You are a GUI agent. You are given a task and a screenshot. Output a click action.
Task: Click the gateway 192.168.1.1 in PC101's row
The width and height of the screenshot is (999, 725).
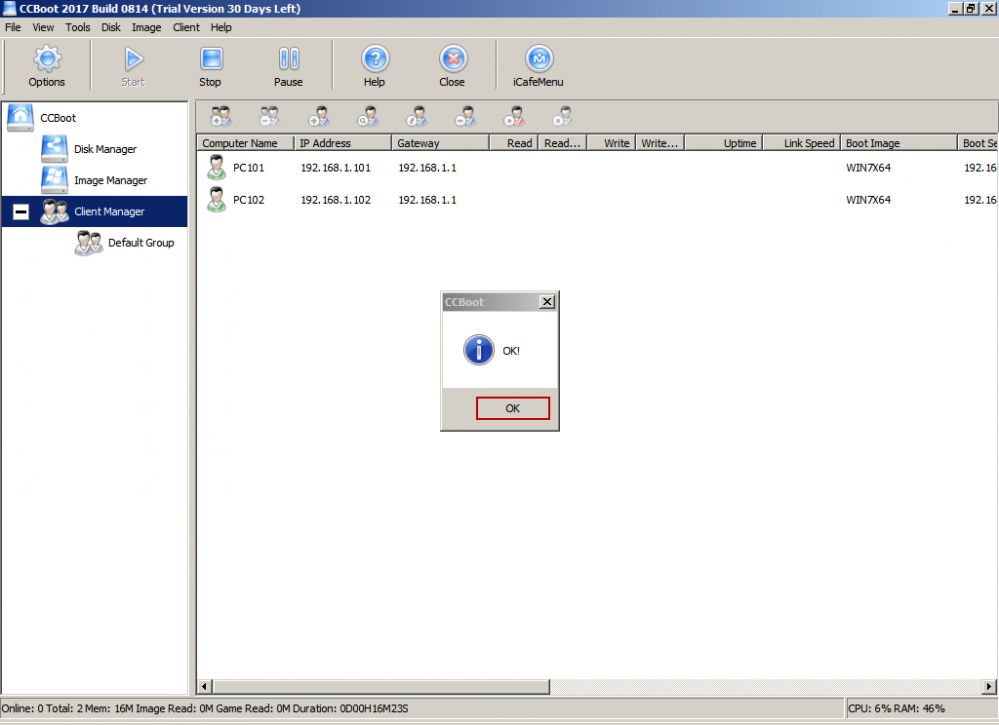tap(428, 168)
